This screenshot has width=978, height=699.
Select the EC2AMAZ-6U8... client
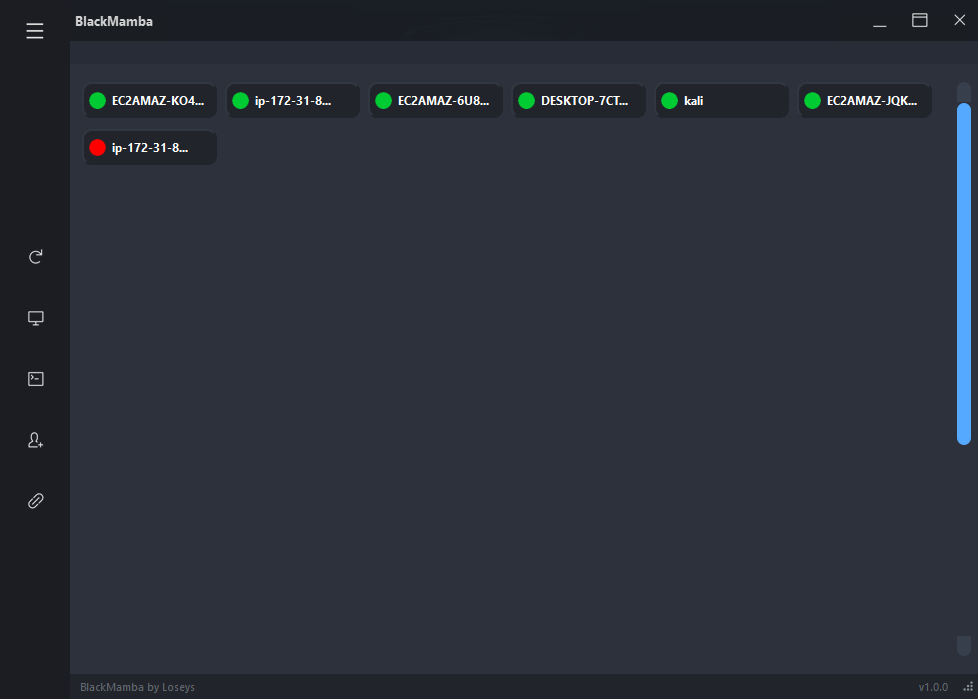(436, 100)
